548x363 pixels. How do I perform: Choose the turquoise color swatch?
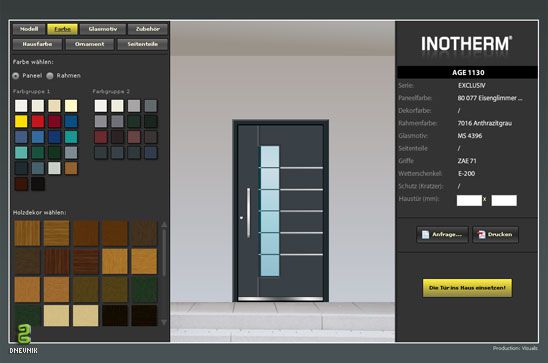71,137
